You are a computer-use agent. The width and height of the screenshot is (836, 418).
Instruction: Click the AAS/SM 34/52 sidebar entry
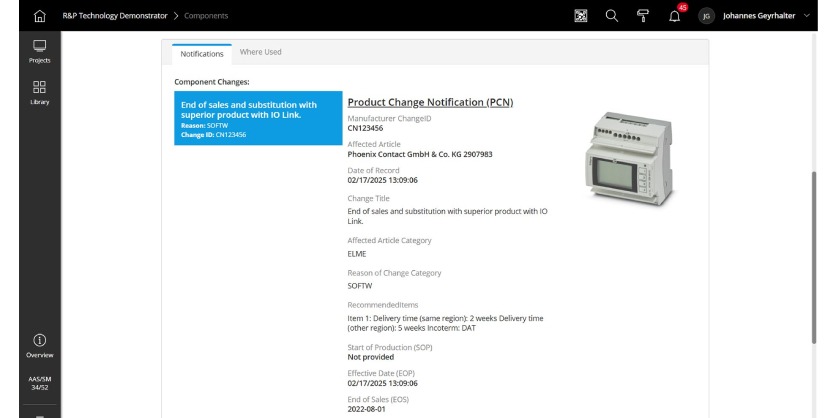pyautogui.click(x=39, y=383)
